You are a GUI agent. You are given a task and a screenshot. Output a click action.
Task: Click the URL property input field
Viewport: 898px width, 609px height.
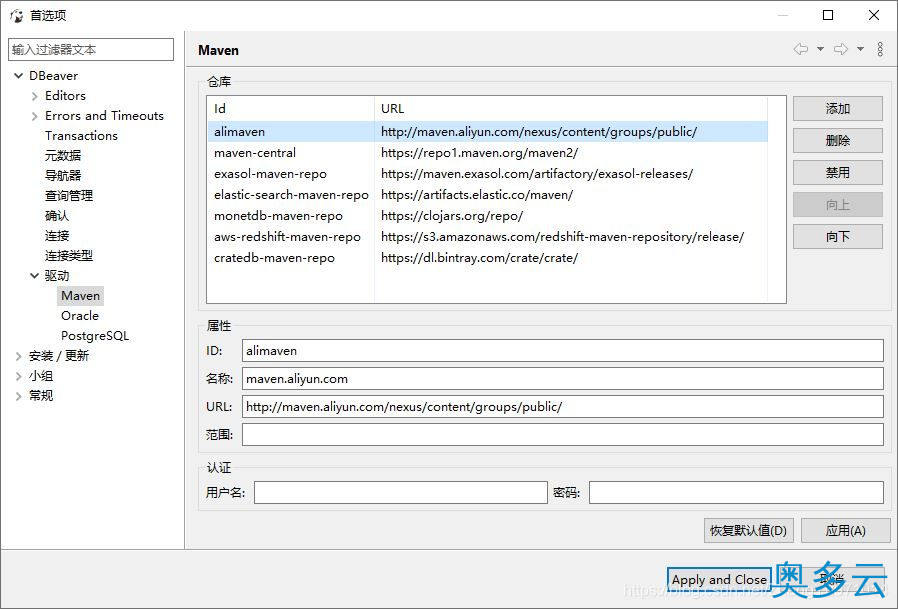[562, 407]
